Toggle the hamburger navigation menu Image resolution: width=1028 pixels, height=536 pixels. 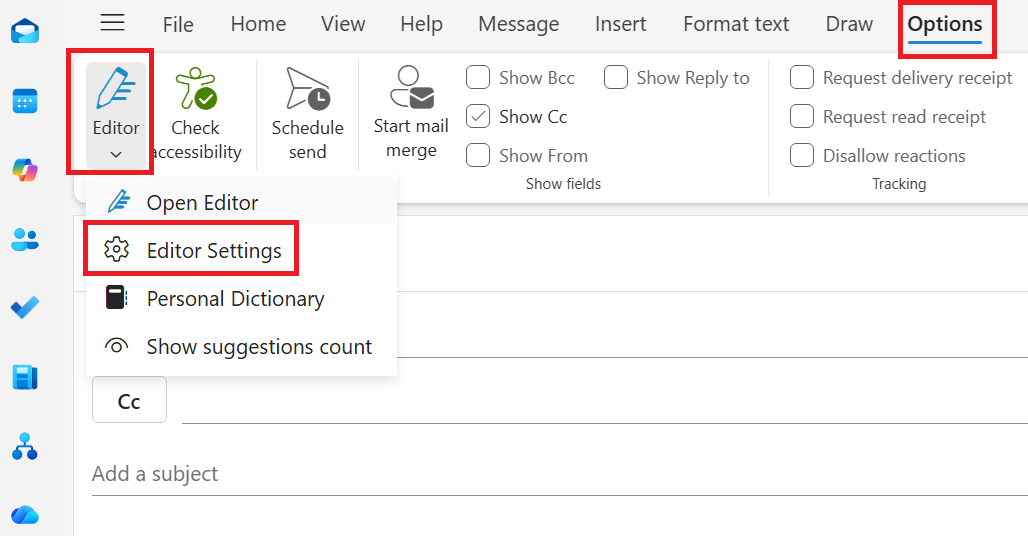coord(113,23)
